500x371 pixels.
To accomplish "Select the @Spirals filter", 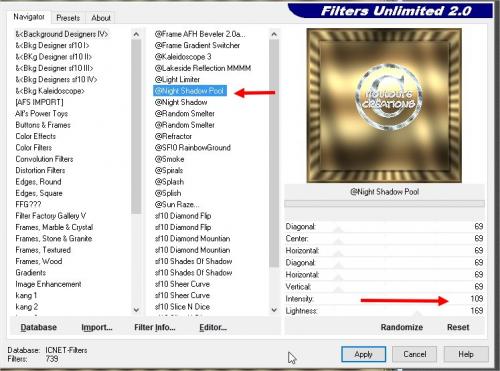I will tap(169, 170).
